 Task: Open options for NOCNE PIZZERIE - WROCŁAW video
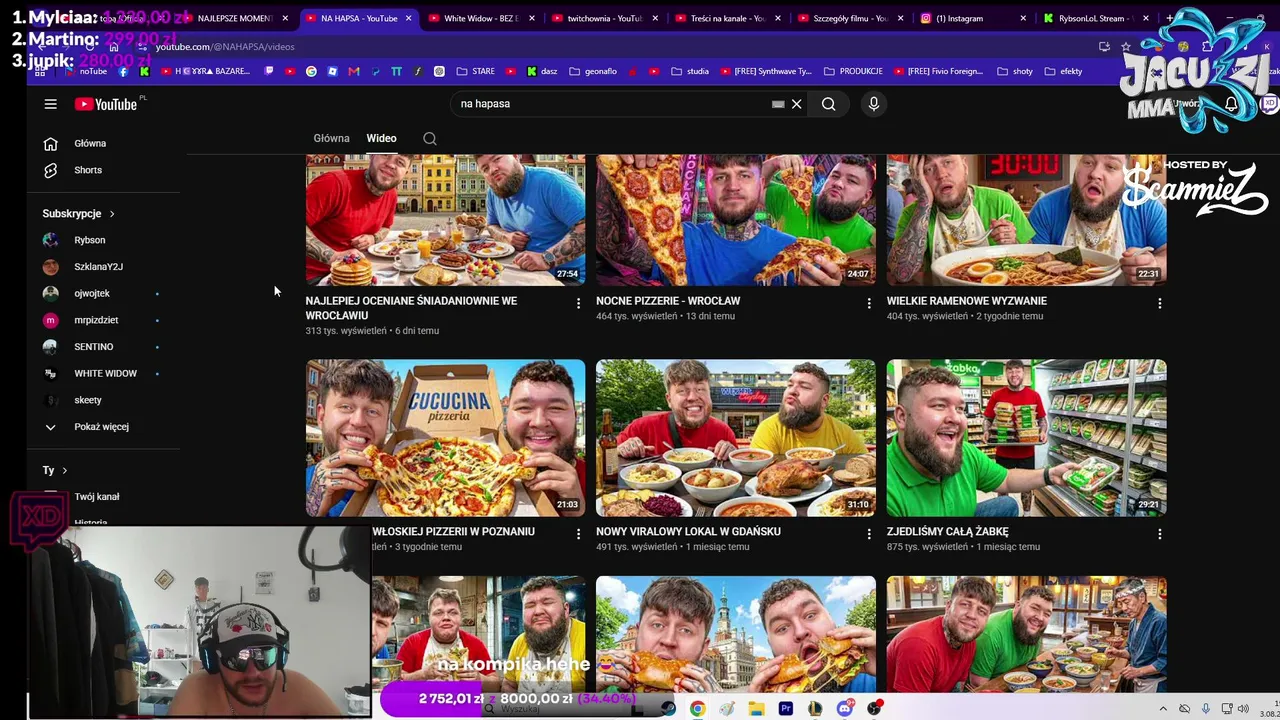coord(869,303)
